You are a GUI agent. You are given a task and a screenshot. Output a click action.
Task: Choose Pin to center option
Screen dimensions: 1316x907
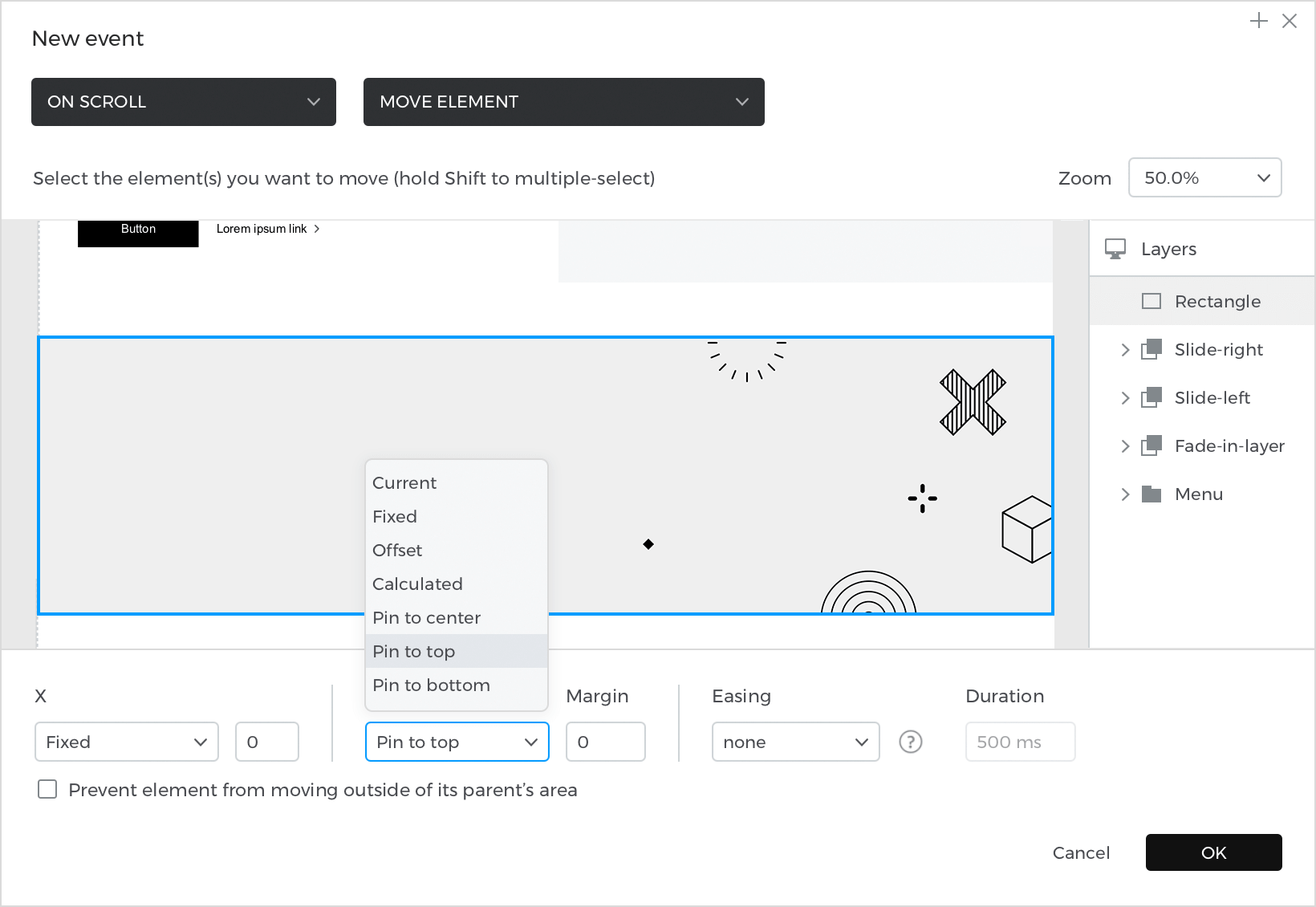point(427,618)
